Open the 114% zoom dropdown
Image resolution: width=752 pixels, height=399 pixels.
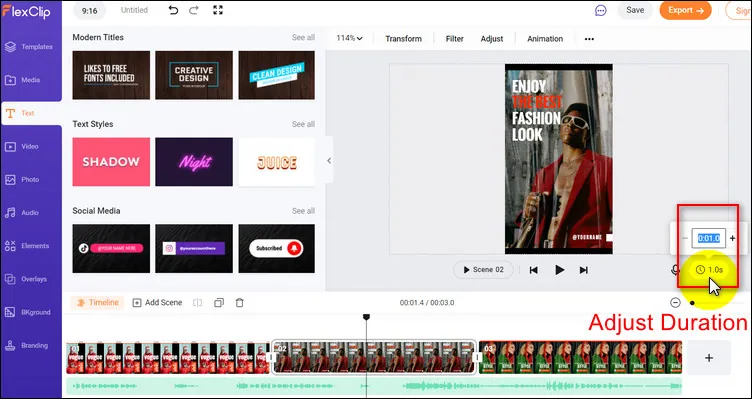coord(349,38)
